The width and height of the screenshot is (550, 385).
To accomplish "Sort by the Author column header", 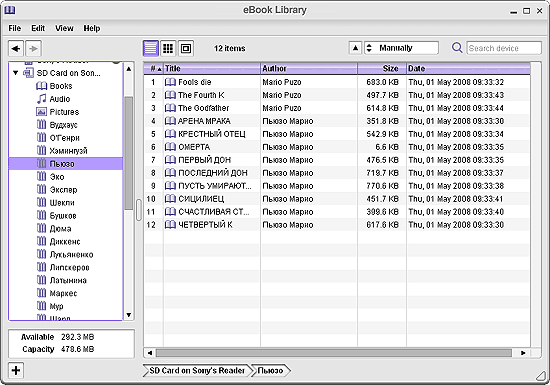I will tap(309, 68).
